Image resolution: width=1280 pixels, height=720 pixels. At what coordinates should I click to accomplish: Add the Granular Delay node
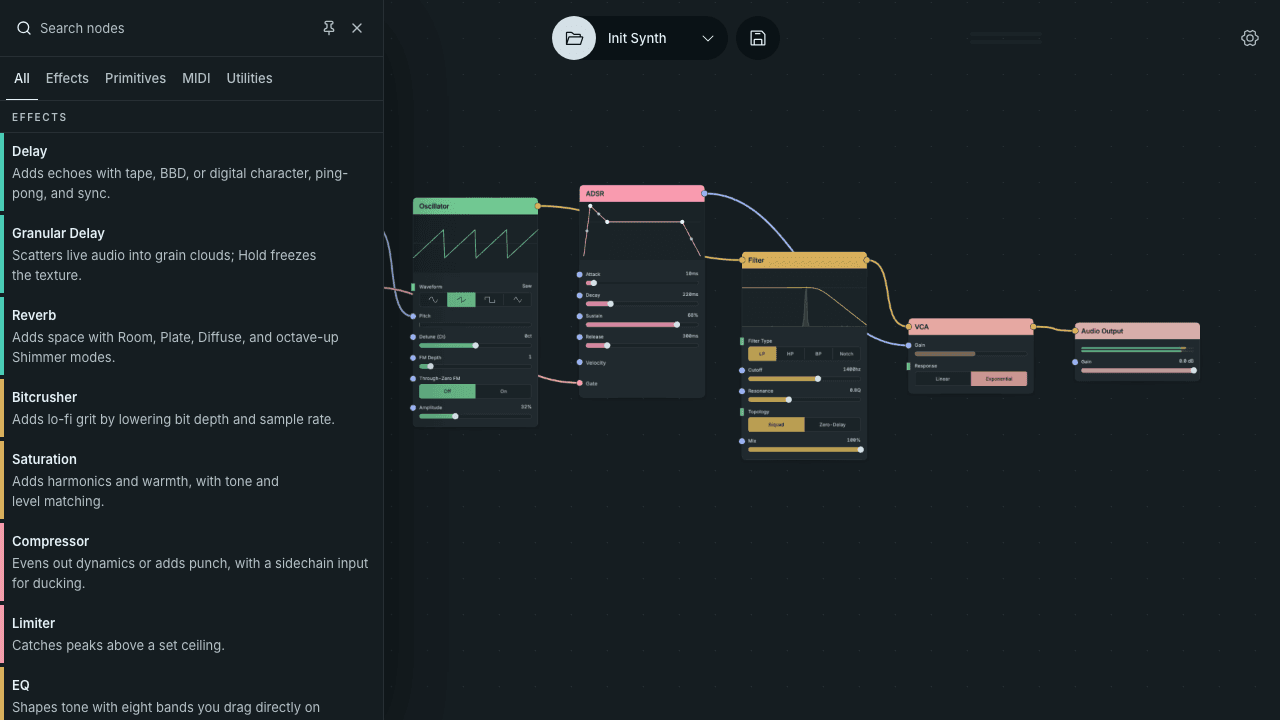(x=192, y=254)
